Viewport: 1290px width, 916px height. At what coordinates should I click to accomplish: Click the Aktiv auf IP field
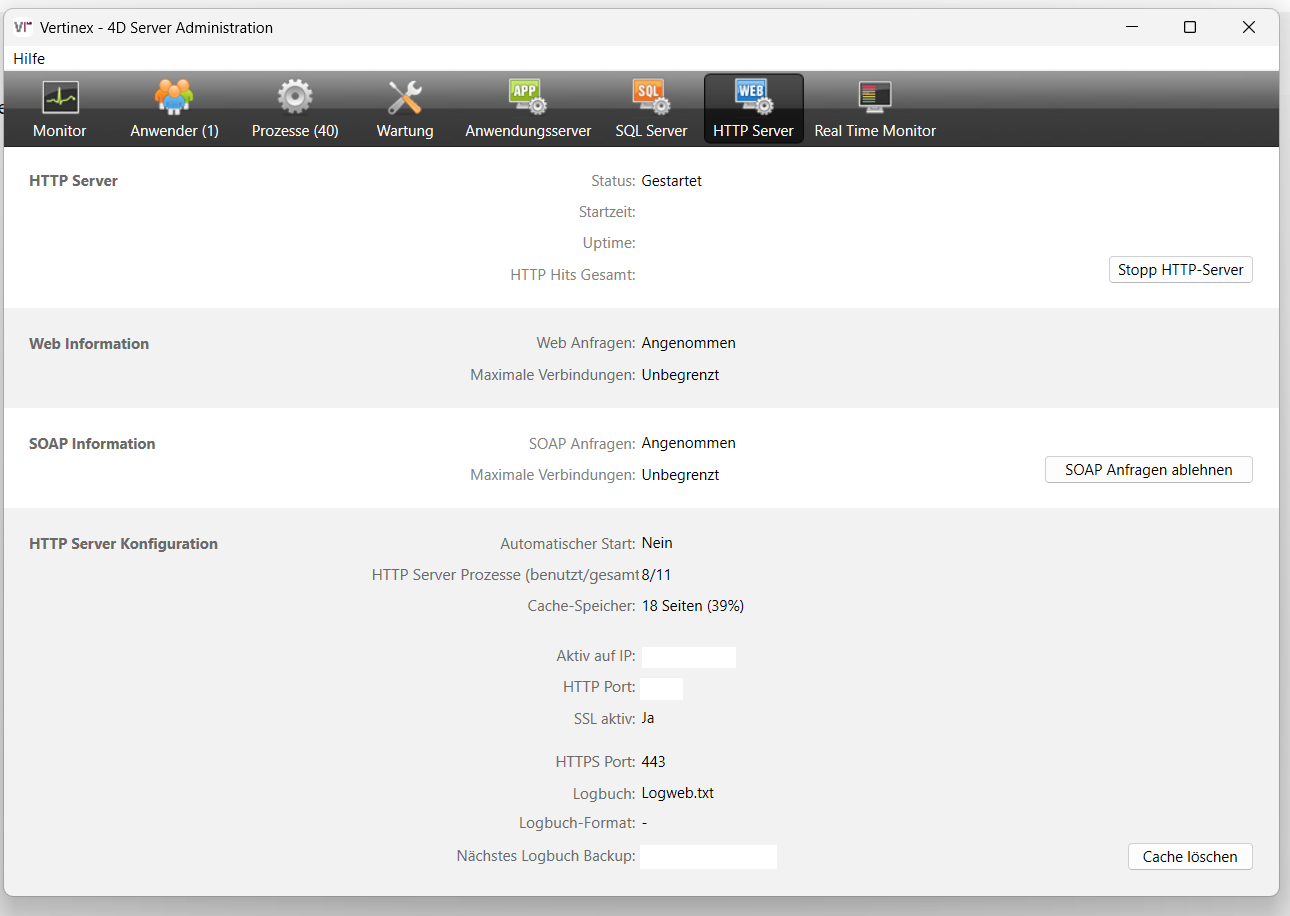tap(688, 657)
